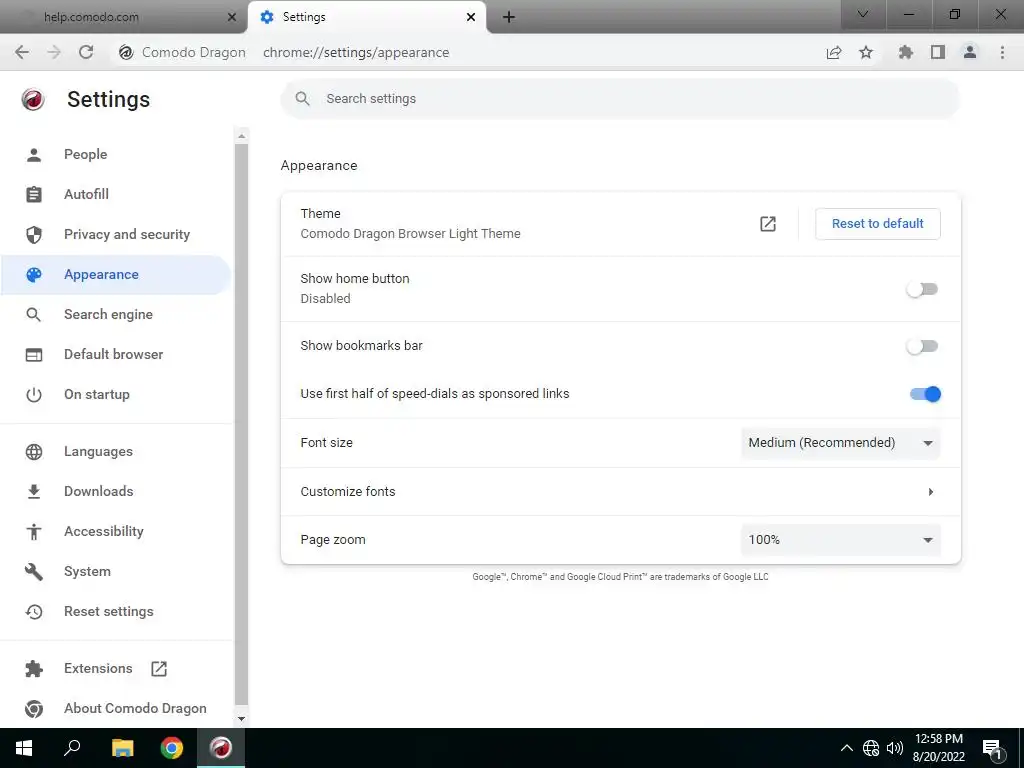Open the Font size dropdown
This screenshot has width=1024, height=768.
tap(840, 443)
